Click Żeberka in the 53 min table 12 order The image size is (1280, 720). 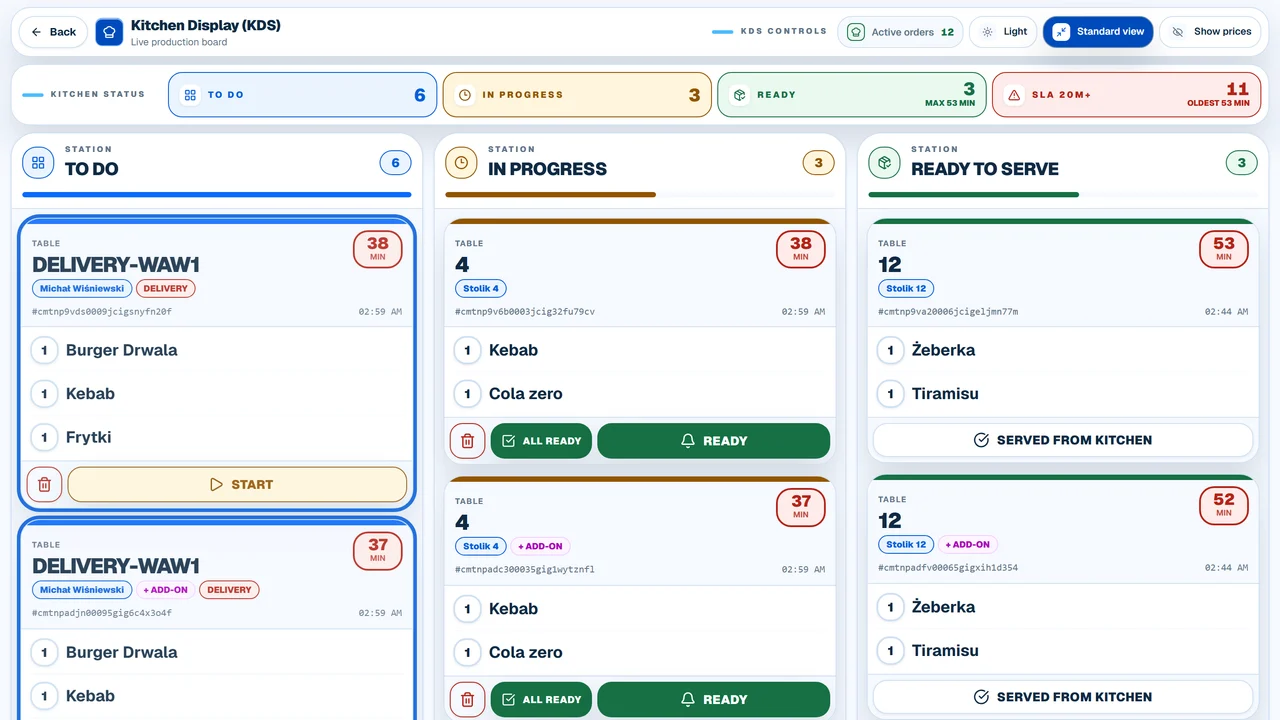tap(943, 350)
